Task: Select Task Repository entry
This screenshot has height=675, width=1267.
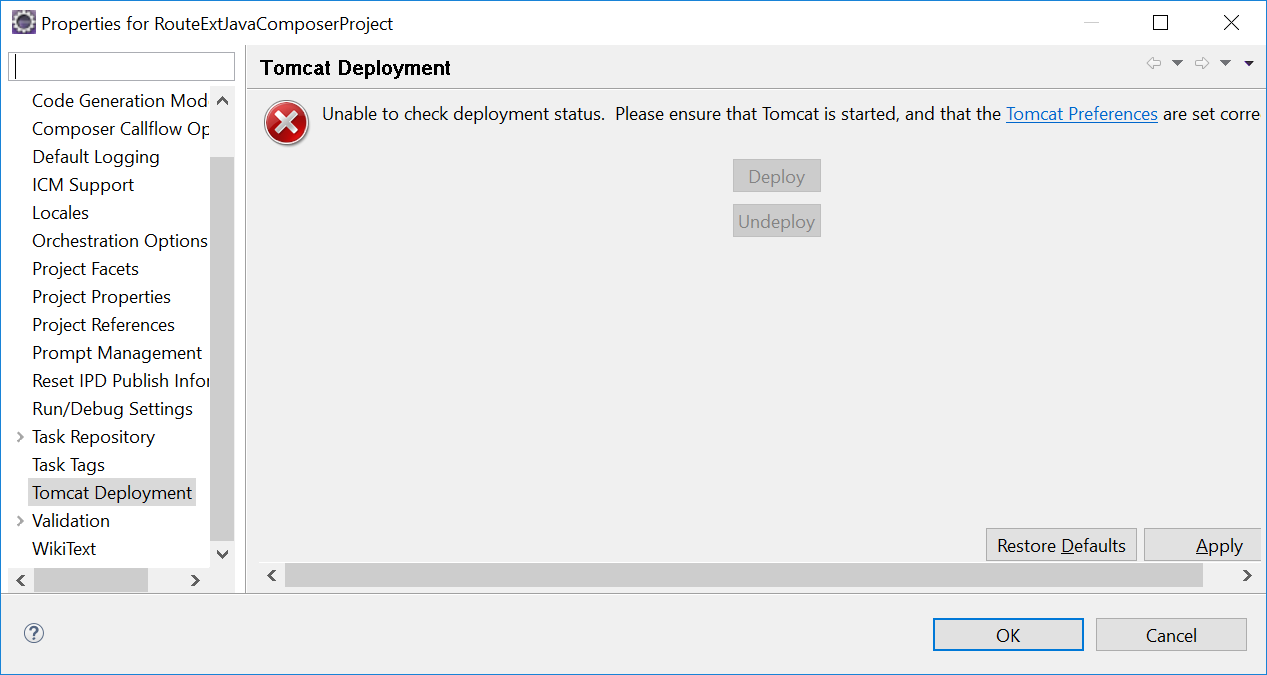Action: point(93,437)
